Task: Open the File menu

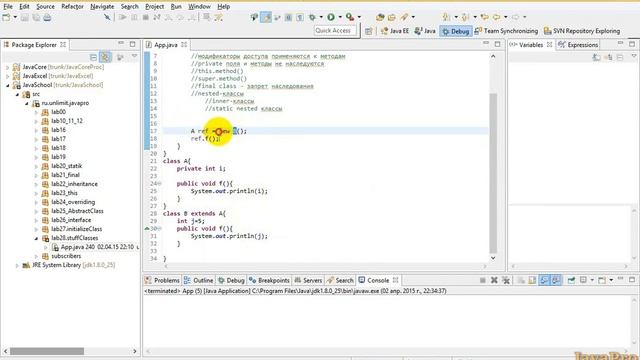Action: point(8,7)
